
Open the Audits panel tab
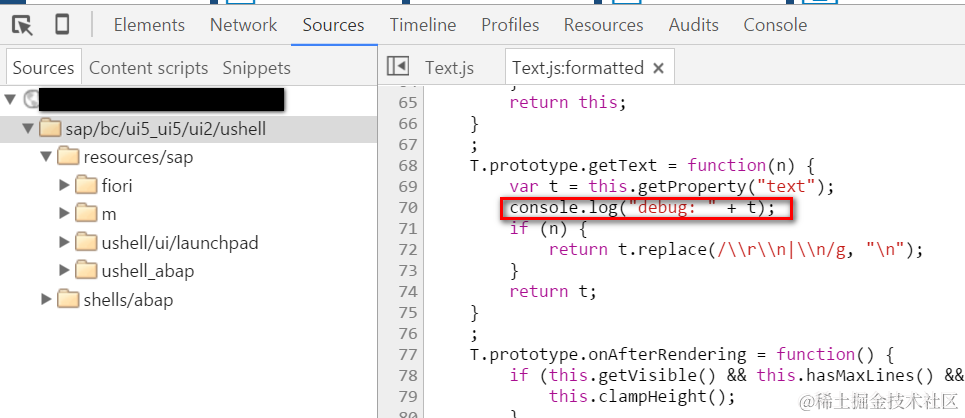694,25
